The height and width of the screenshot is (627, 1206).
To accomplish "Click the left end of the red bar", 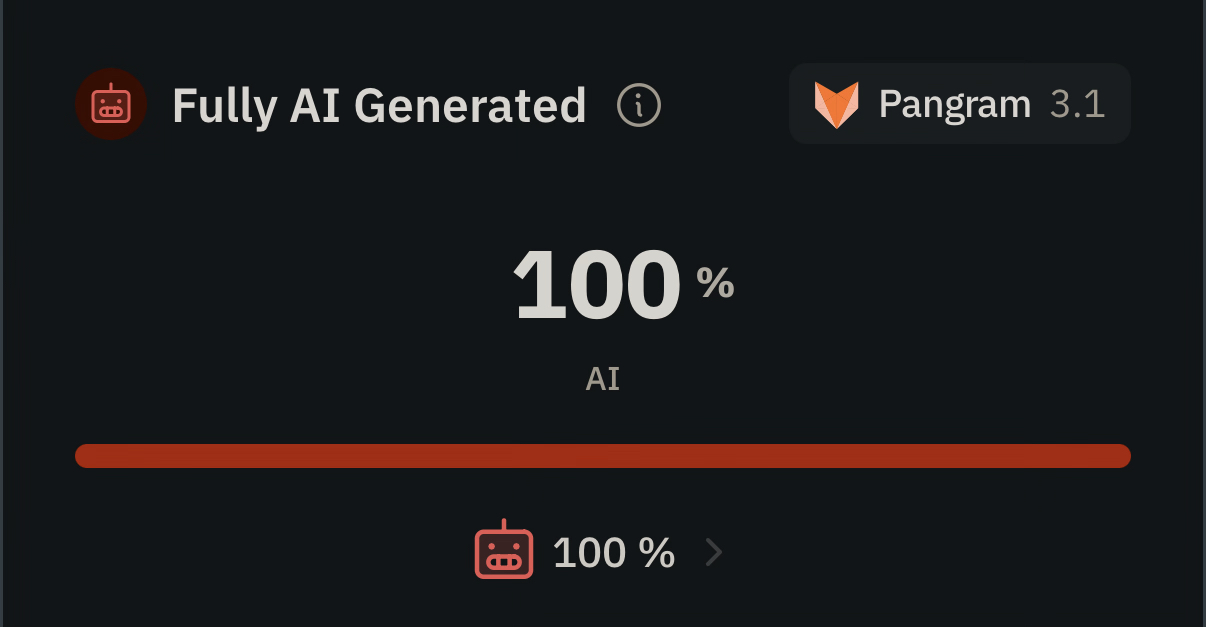I will coord(85,456).
